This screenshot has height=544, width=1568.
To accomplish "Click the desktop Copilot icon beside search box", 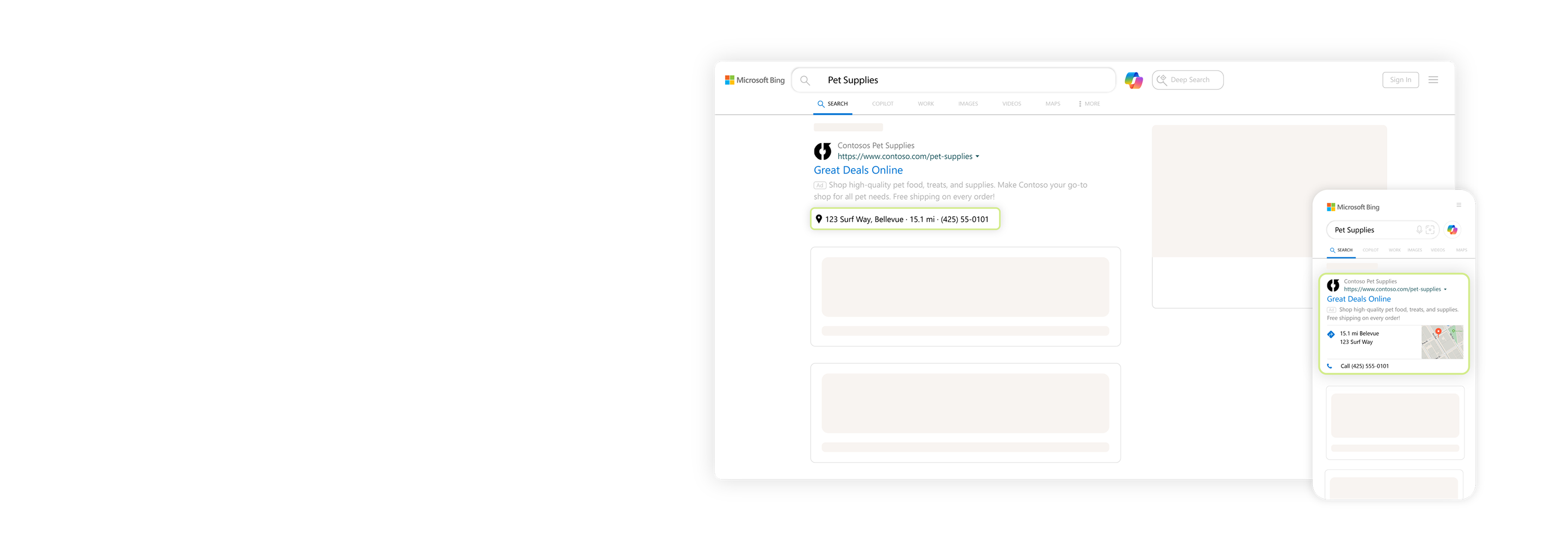I will coord(1133,81).
